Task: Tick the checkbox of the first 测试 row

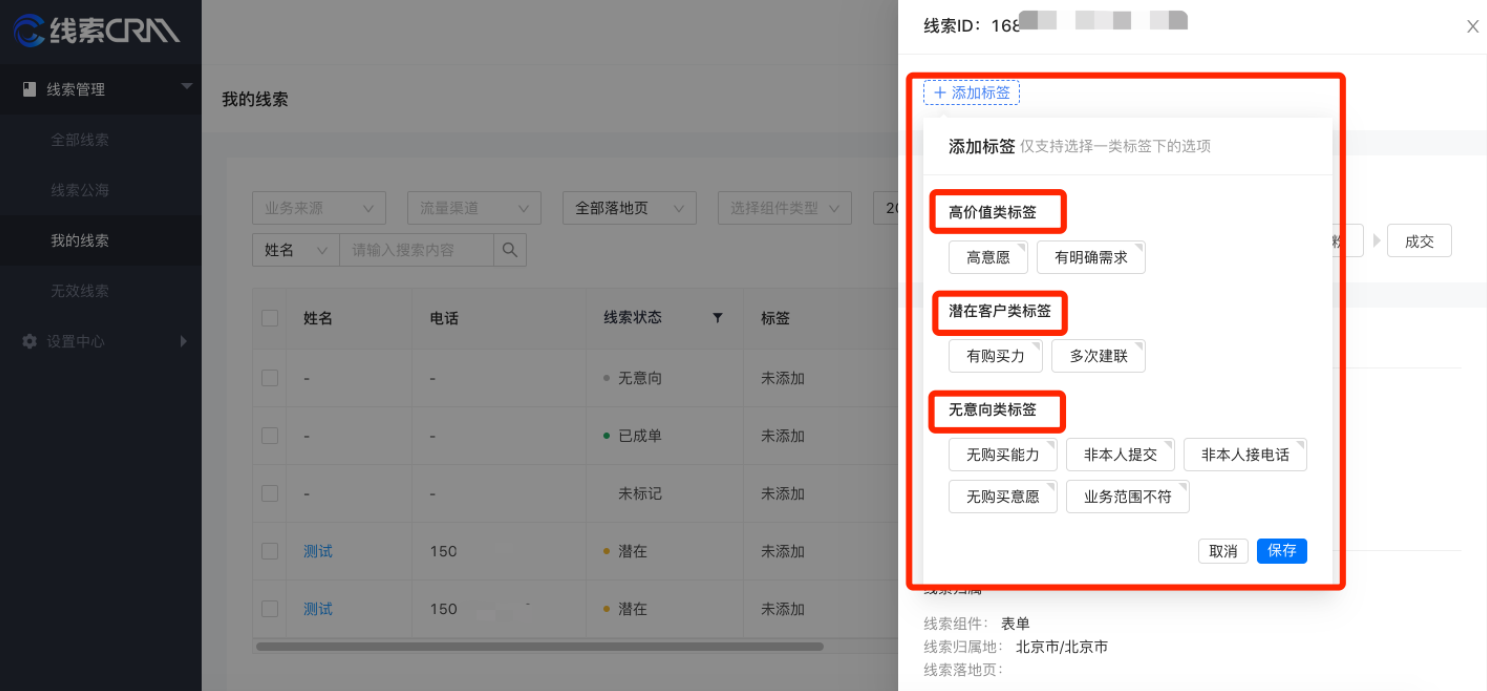Action: 269,551
